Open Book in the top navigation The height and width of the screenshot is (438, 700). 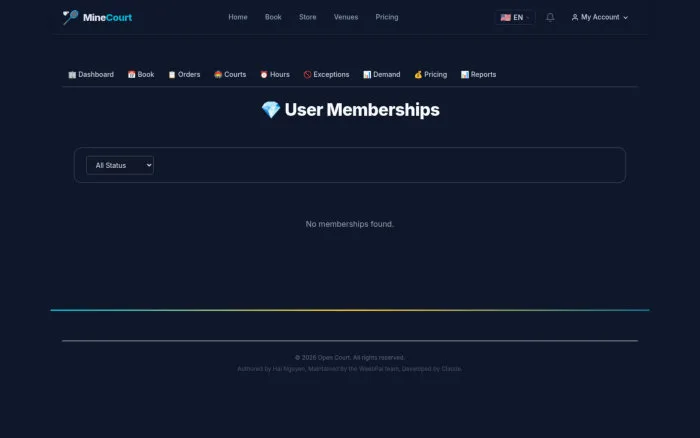(273, 17)
